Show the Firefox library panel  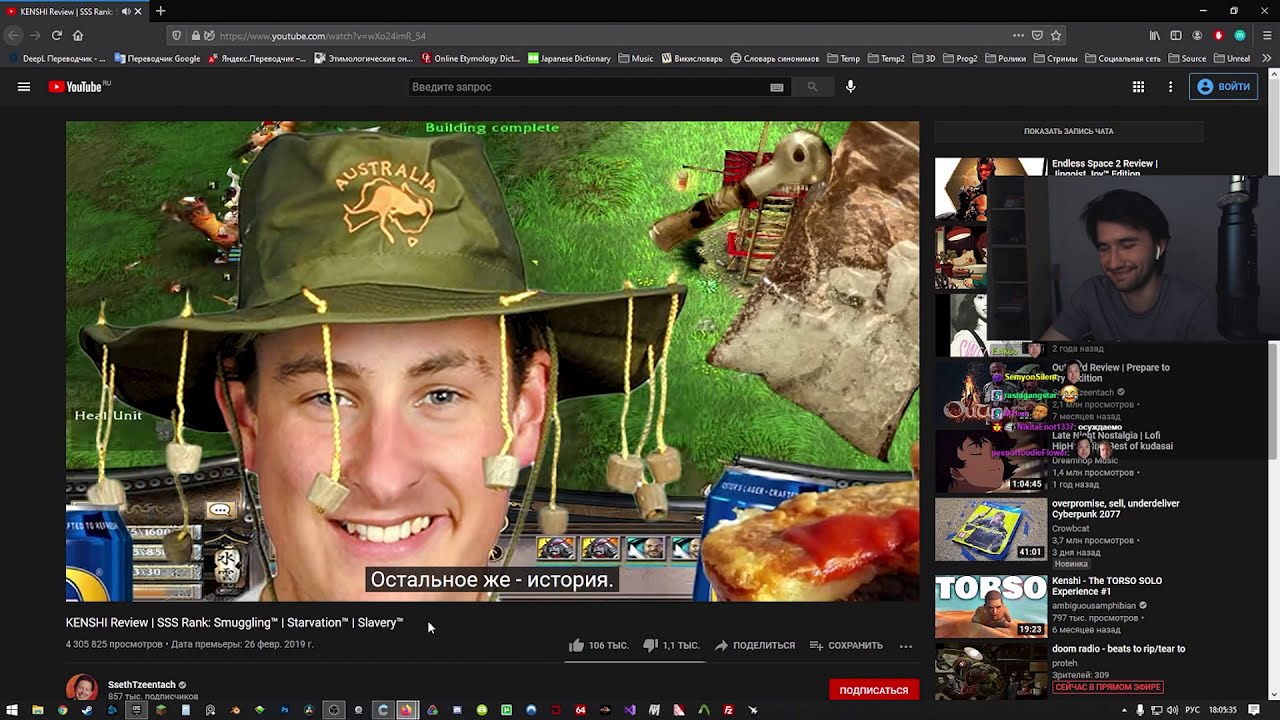[x=1155, y=35]
